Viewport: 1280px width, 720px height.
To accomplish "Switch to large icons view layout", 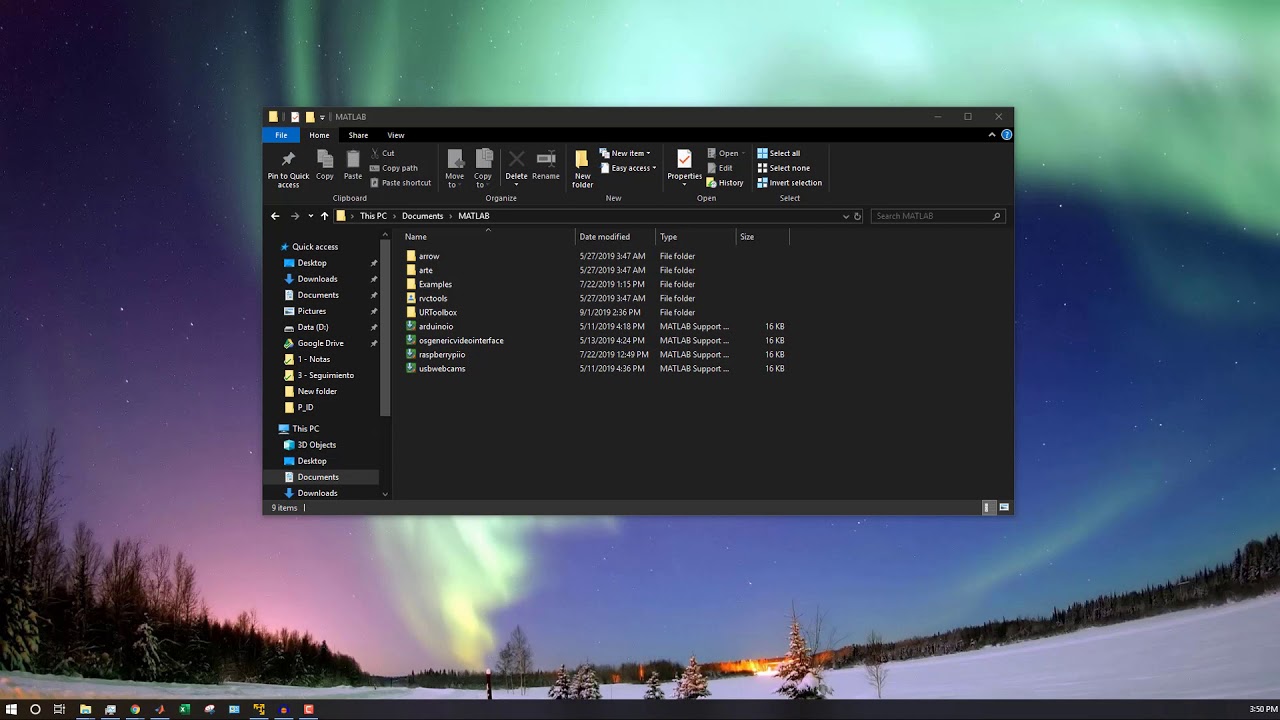I will click(1004, 508).
